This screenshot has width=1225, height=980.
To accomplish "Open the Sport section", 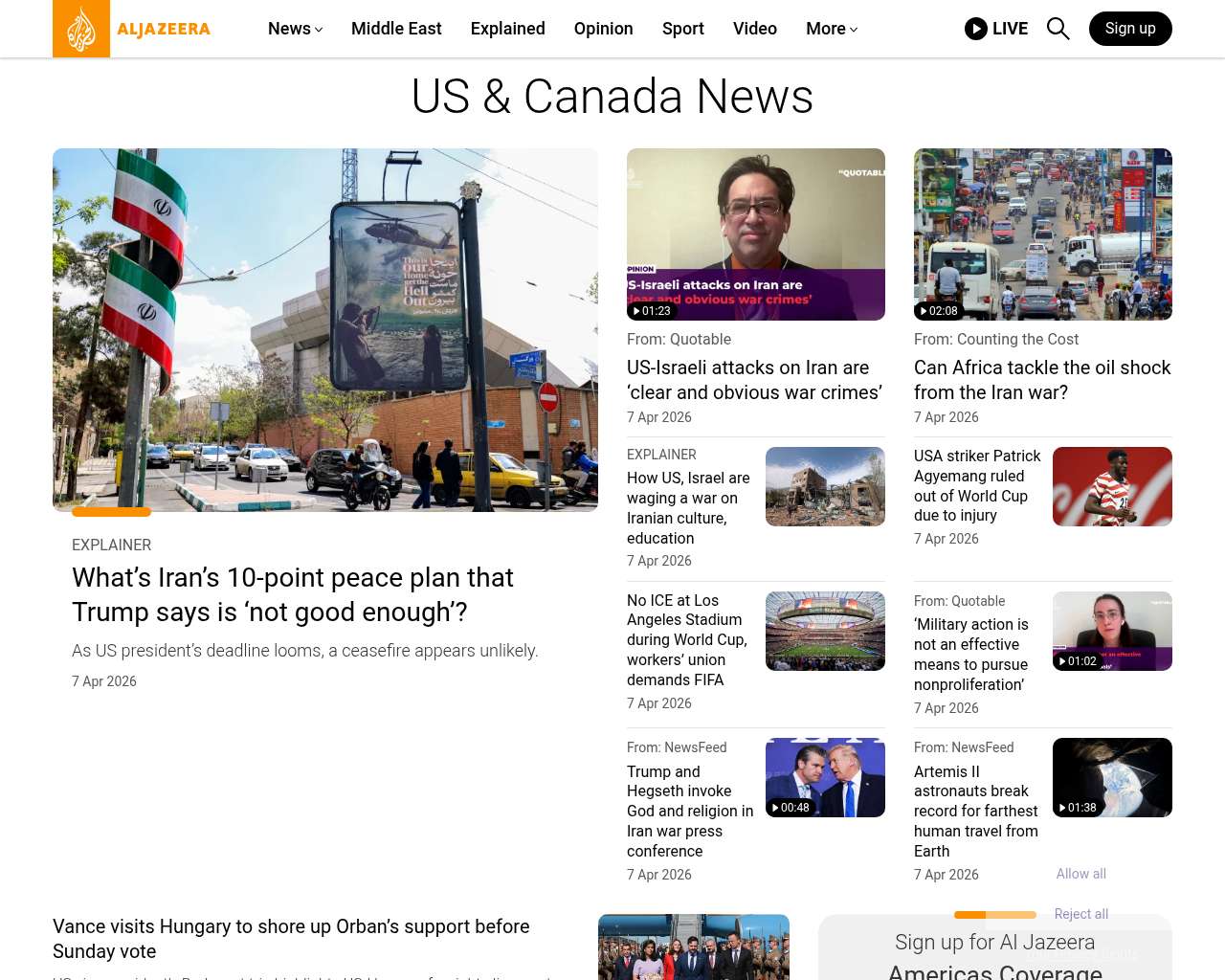I will coord(682,29).
